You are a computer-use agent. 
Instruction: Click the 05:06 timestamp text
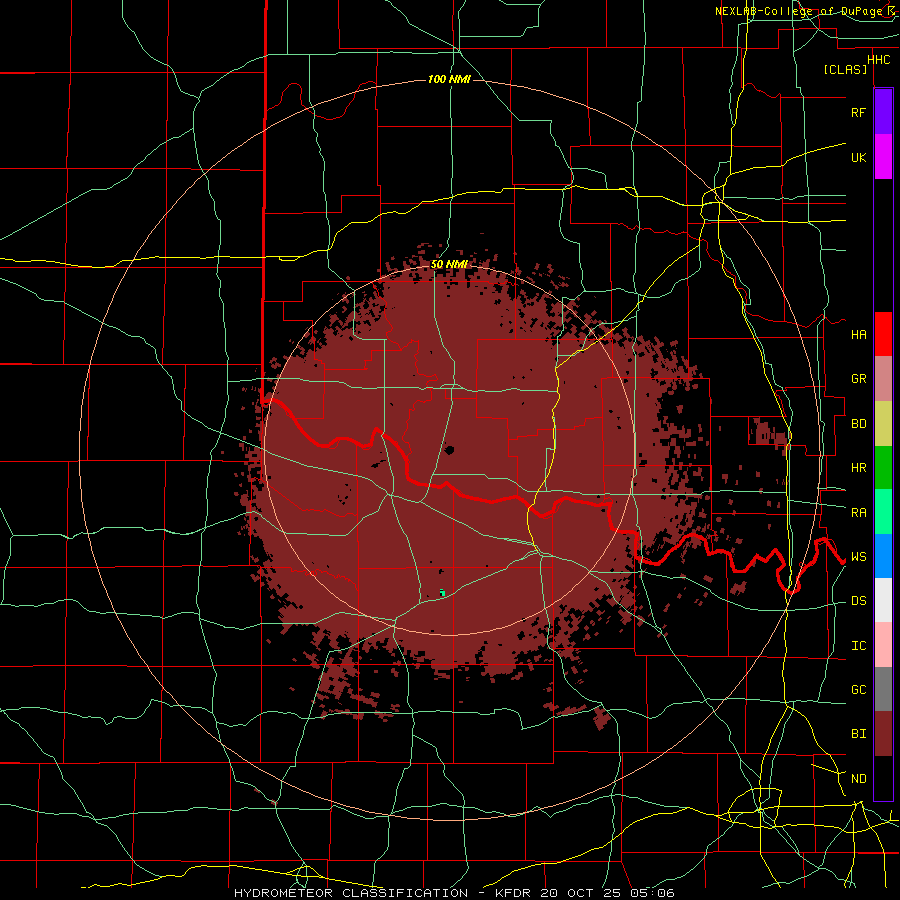pos(653,893)
